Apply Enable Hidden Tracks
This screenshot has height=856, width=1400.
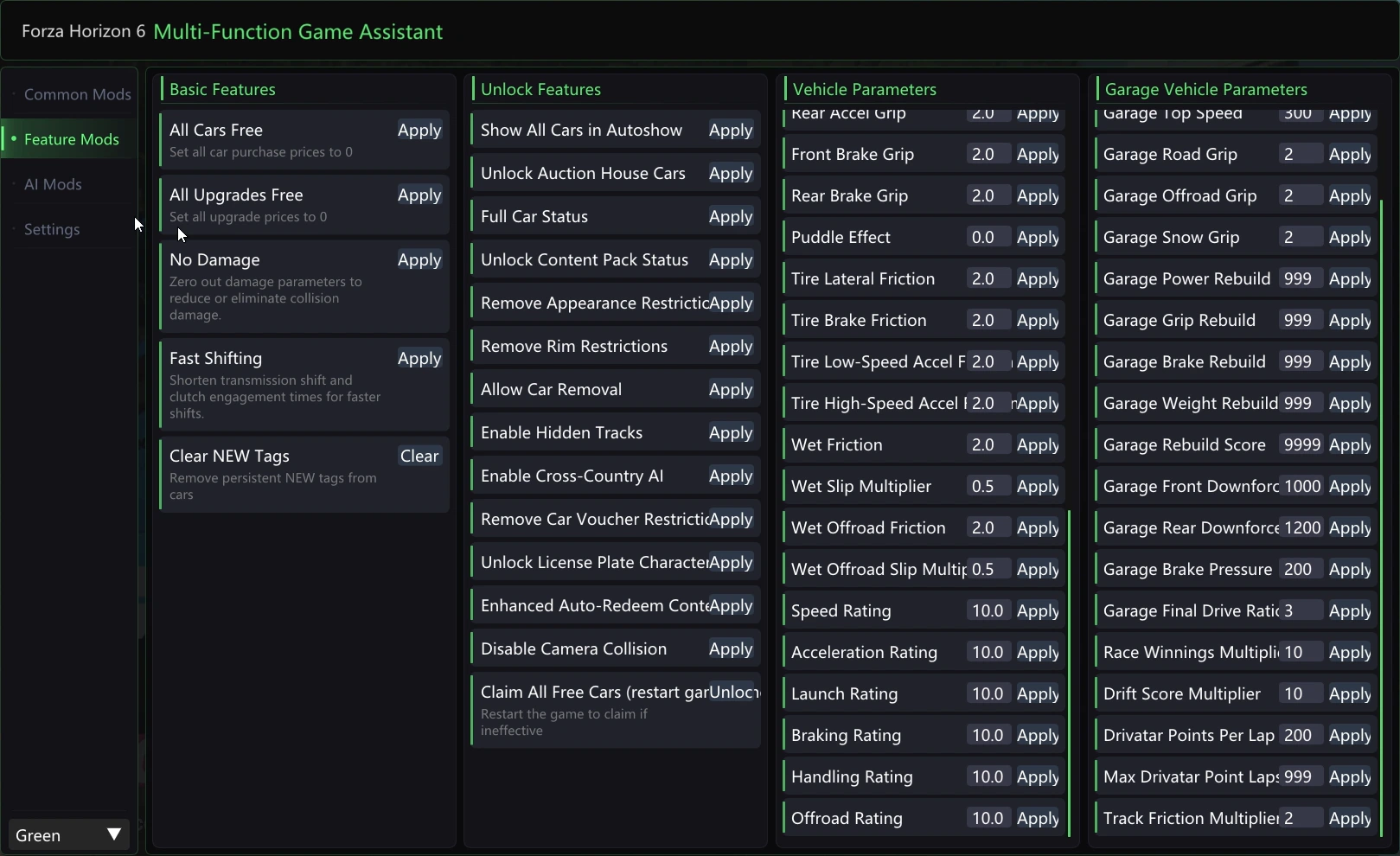coord(731,432)
